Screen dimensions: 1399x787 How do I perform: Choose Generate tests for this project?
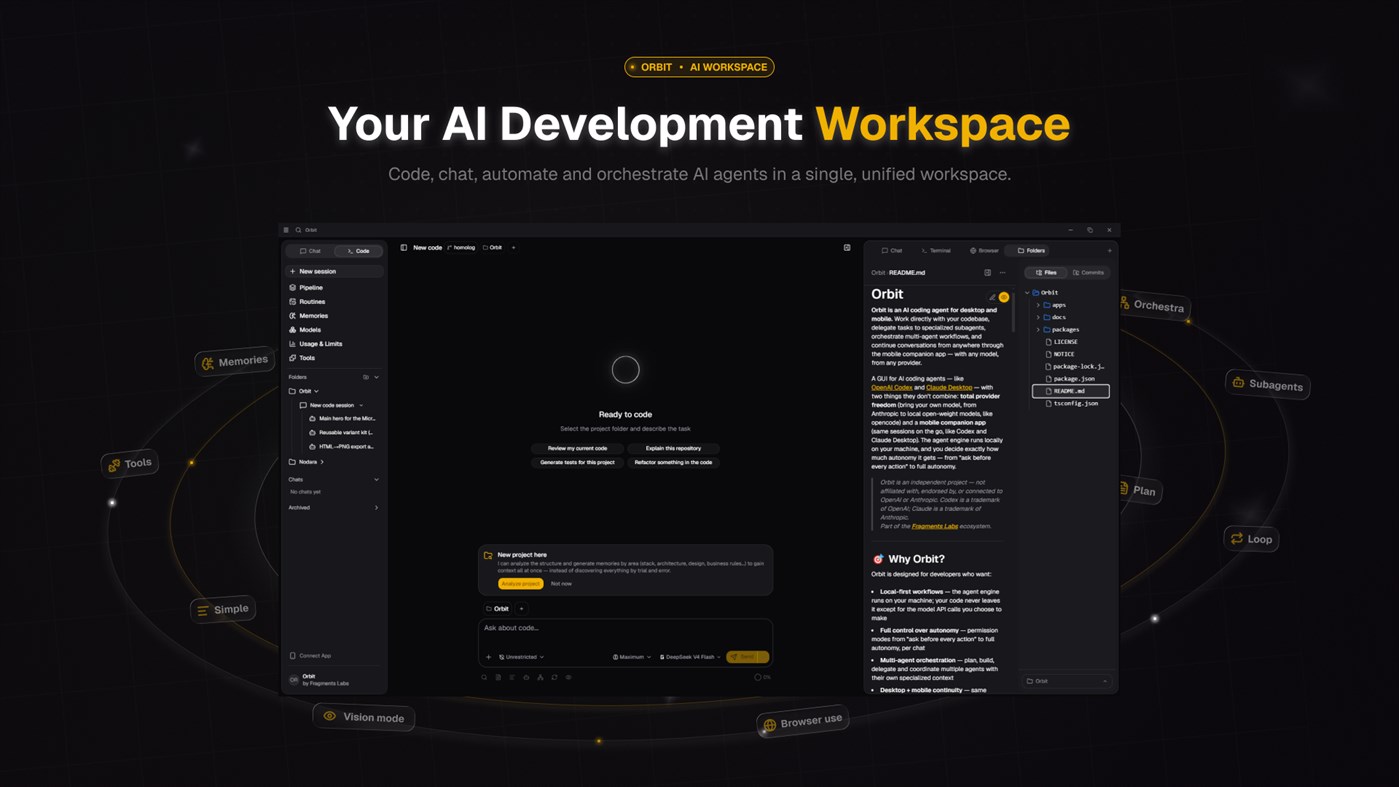coord(577,462)
